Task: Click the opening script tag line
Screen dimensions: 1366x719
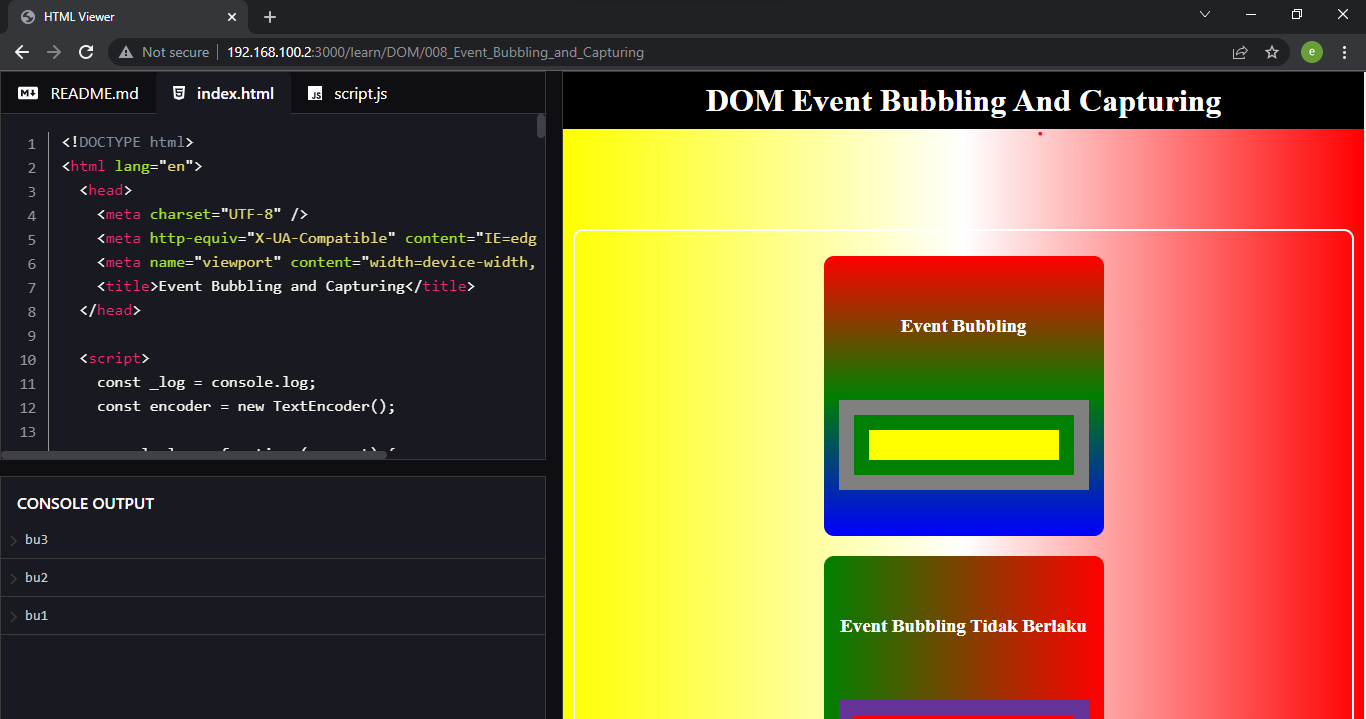Action: [x=114, y=358]
